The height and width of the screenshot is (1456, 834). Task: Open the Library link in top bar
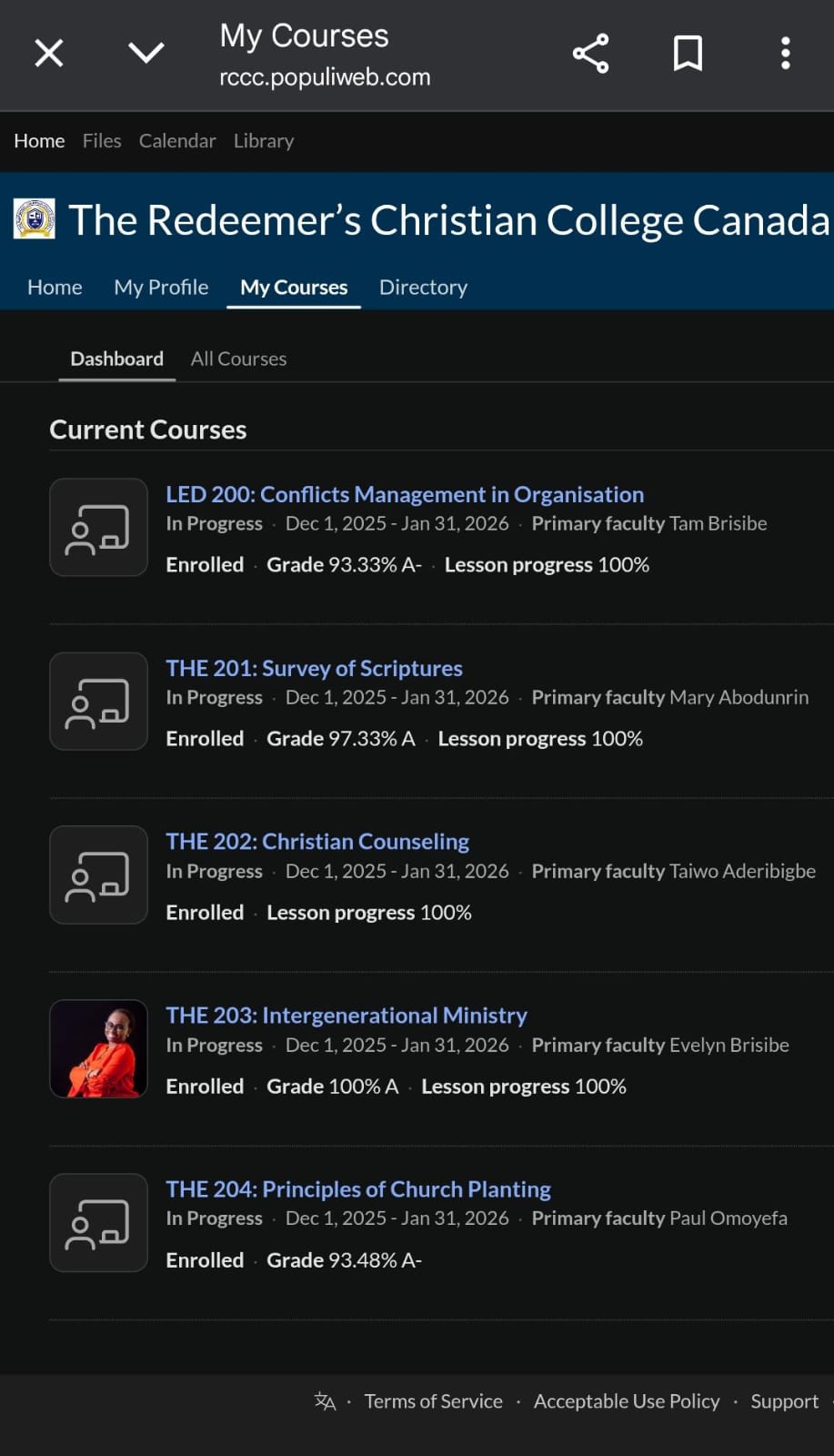click(264, 141)
